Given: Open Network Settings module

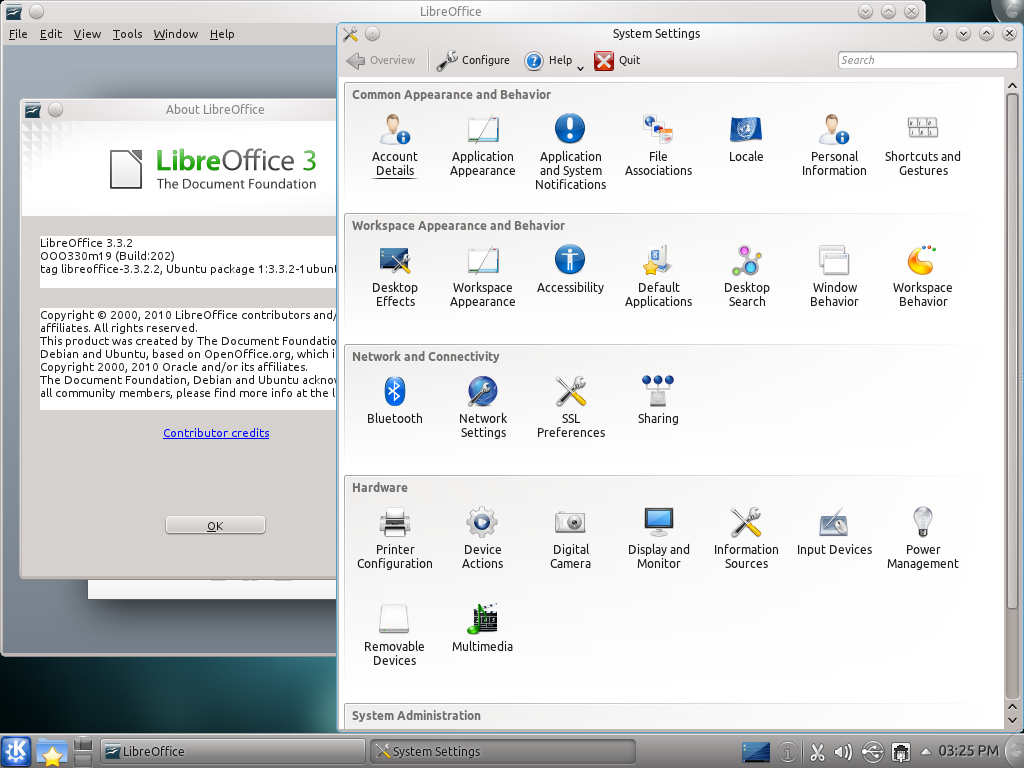Looking at the screenshot, I should pos(483,408).
